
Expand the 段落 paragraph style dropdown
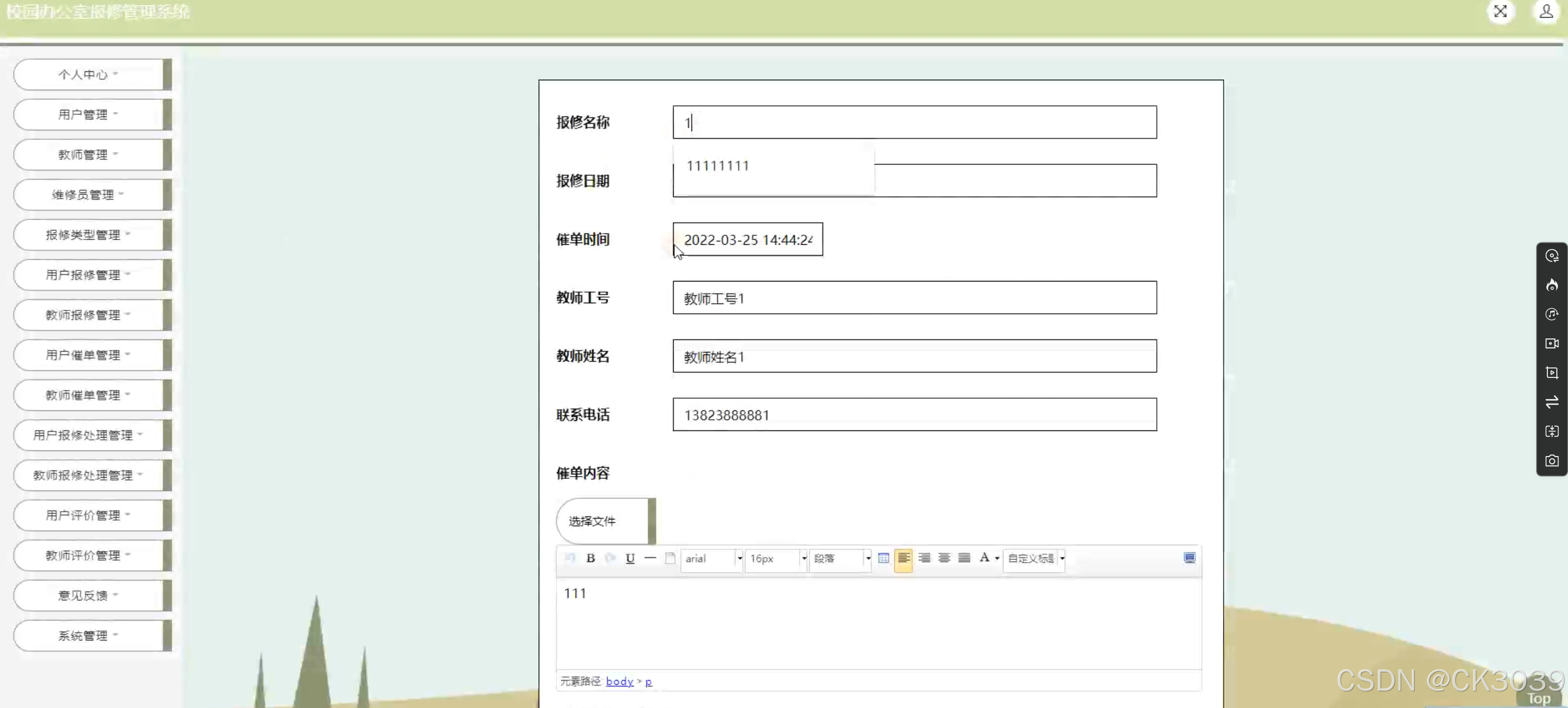tap(840, 559)
